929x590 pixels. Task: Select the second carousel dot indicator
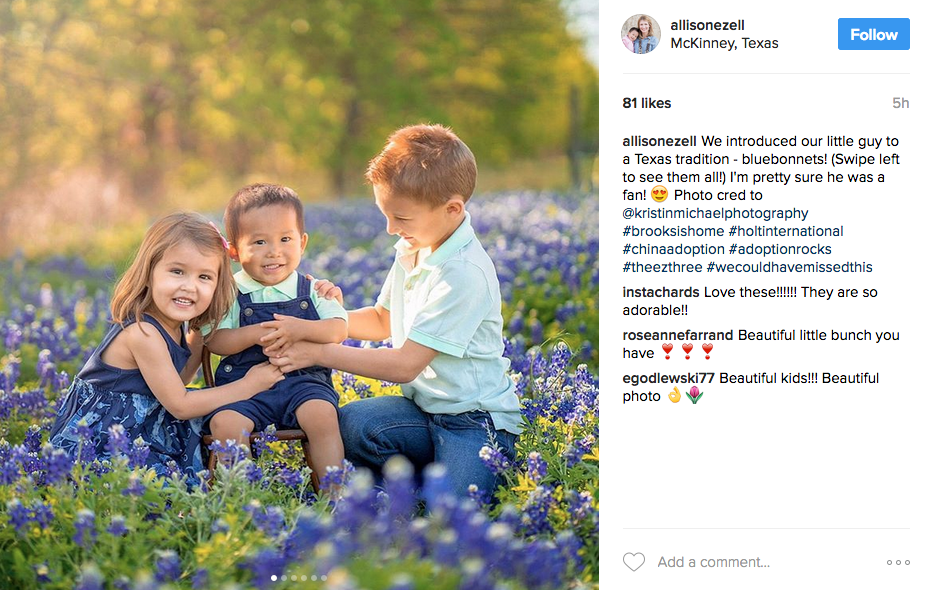(x=284, y=578)
